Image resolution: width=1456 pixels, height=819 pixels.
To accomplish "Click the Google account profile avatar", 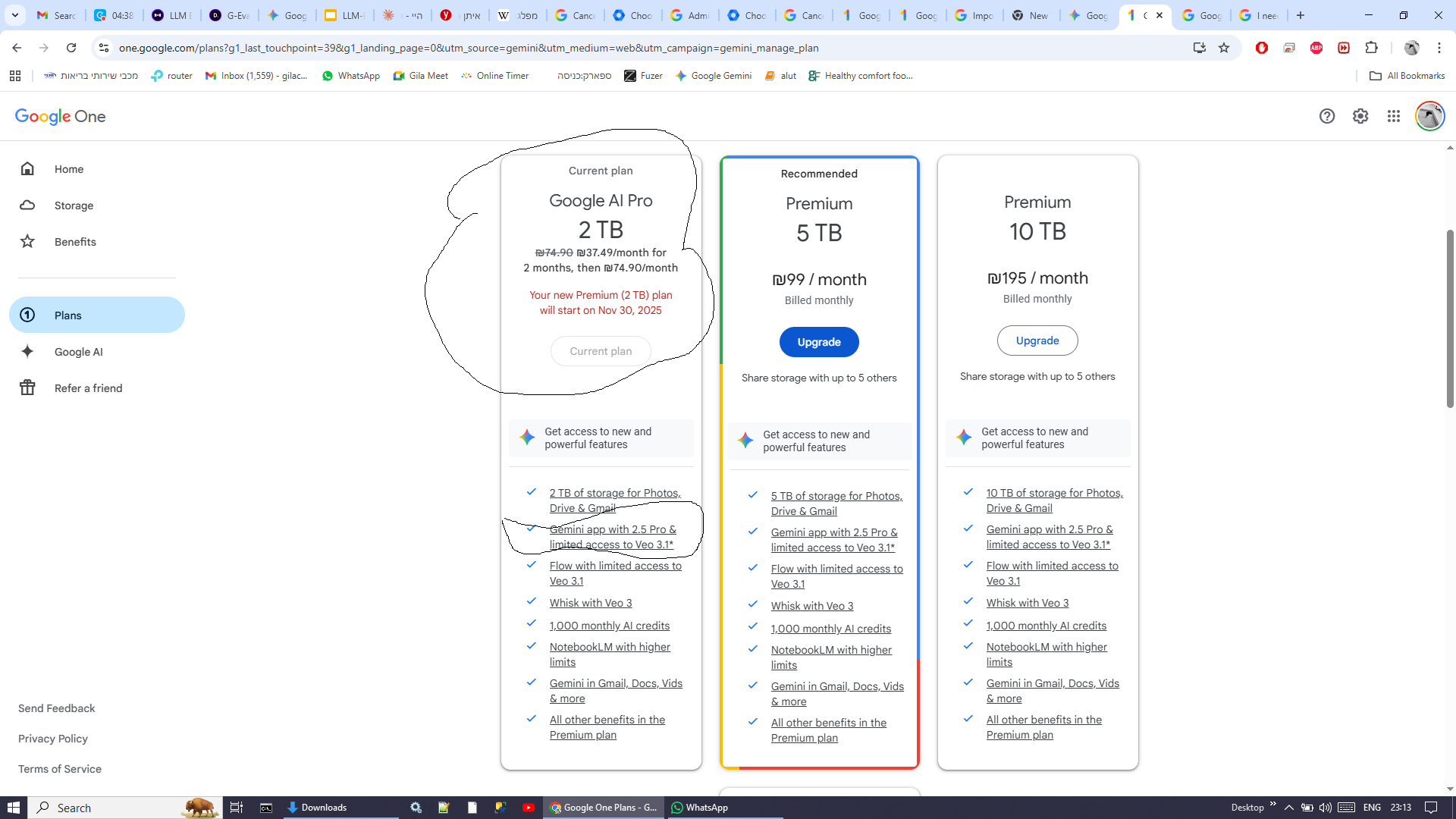I will pos(1429,116).
